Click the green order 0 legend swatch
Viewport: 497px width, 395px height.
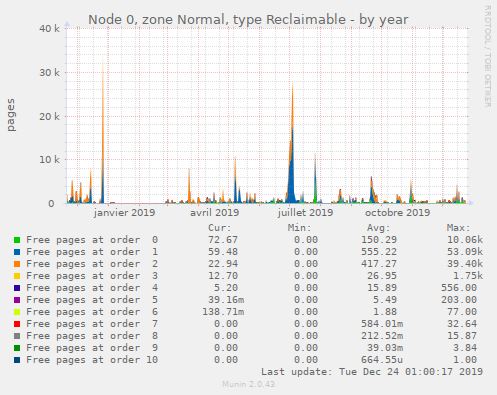tap(17, 240)
